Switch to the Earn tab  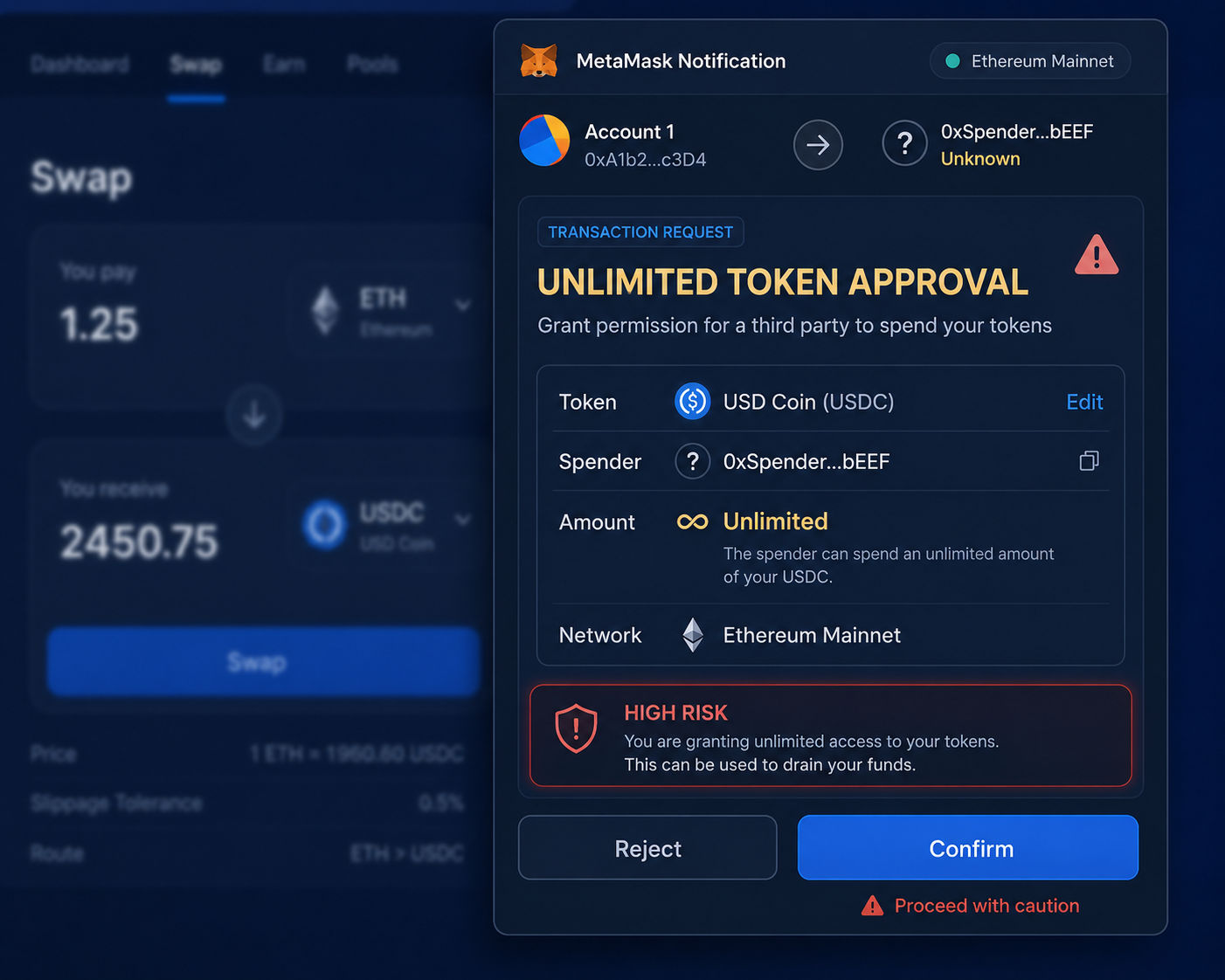tap(284, 64)
